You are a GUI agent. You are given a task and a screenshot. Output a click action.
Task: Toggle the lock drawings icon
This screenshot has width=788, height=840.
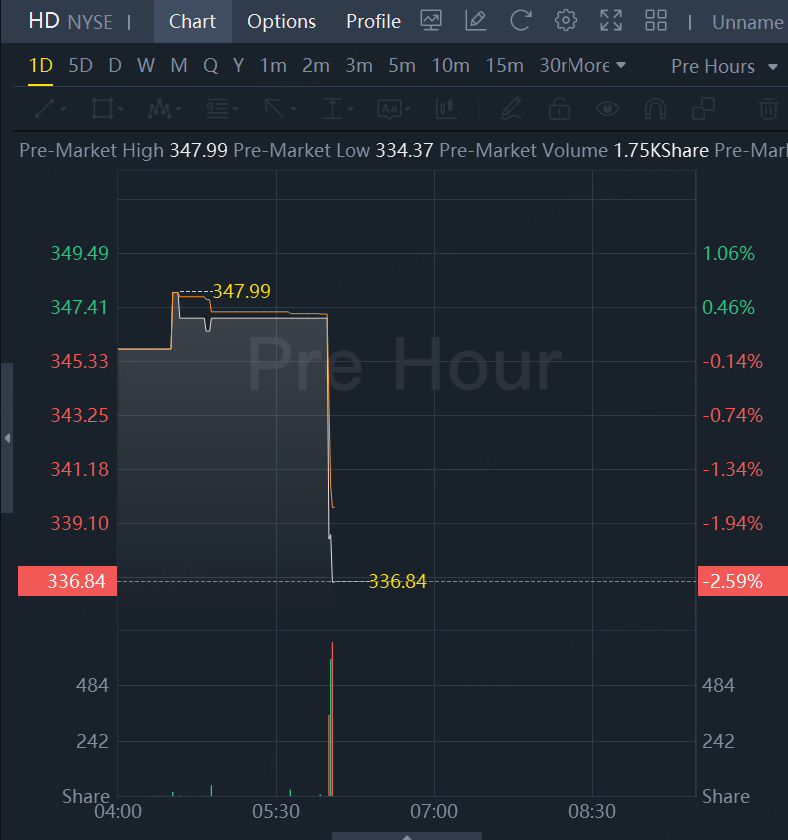pyautogui.click(x=559, y=108)
